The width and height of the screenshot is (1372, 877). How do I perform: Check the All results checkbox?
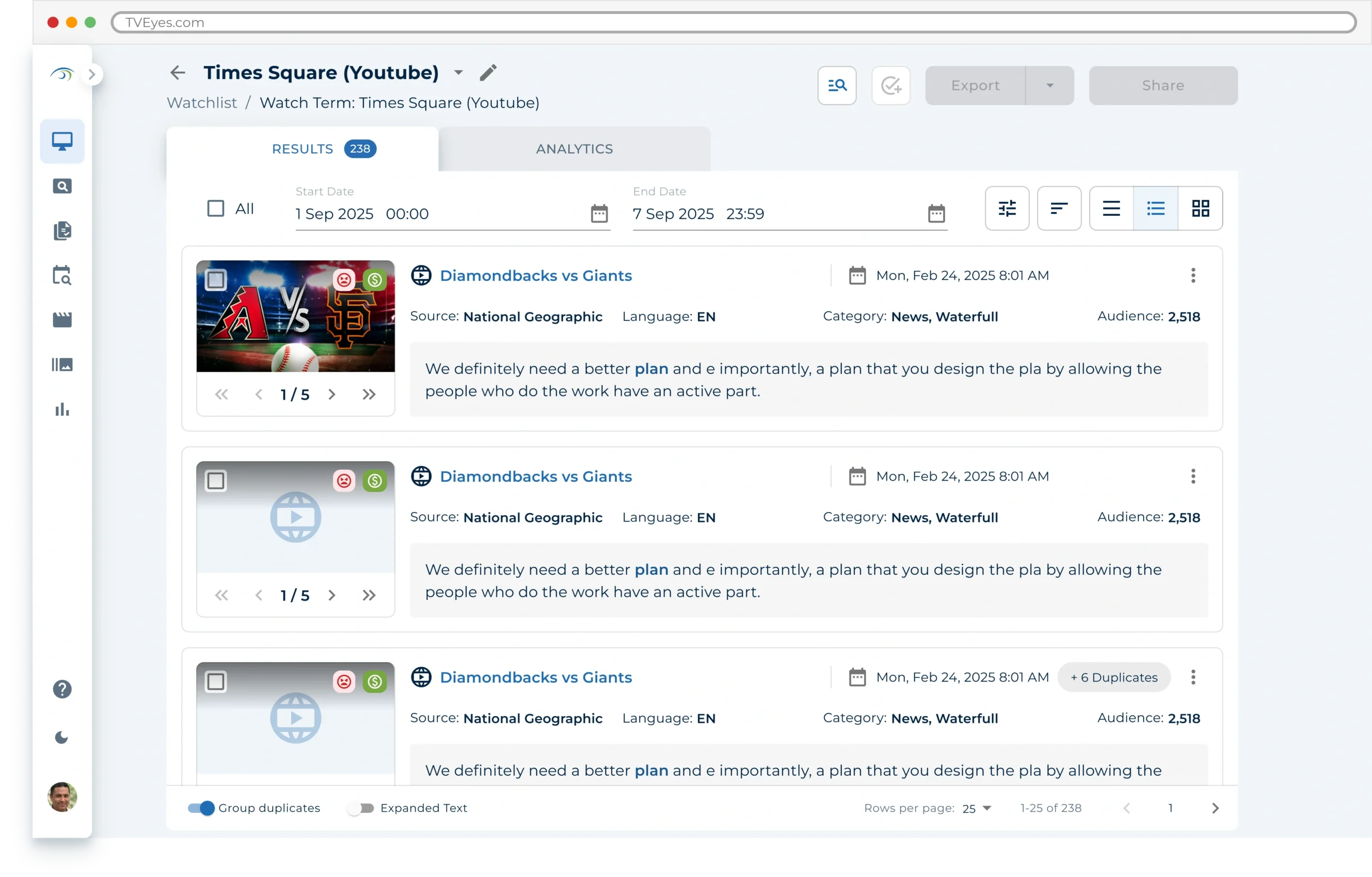[215, 208]
